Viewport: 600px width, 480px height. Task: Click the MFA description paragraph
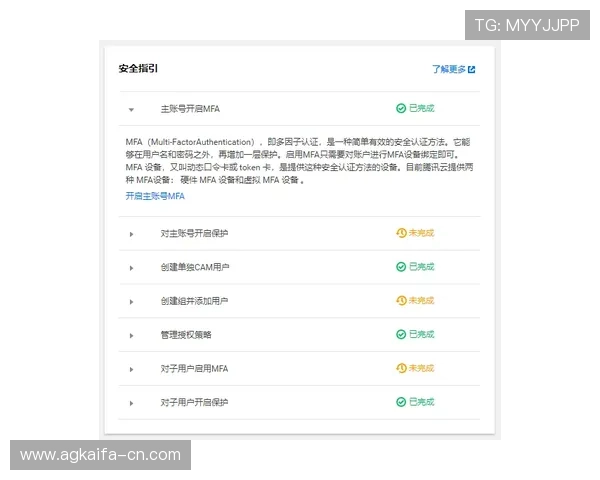299,161
